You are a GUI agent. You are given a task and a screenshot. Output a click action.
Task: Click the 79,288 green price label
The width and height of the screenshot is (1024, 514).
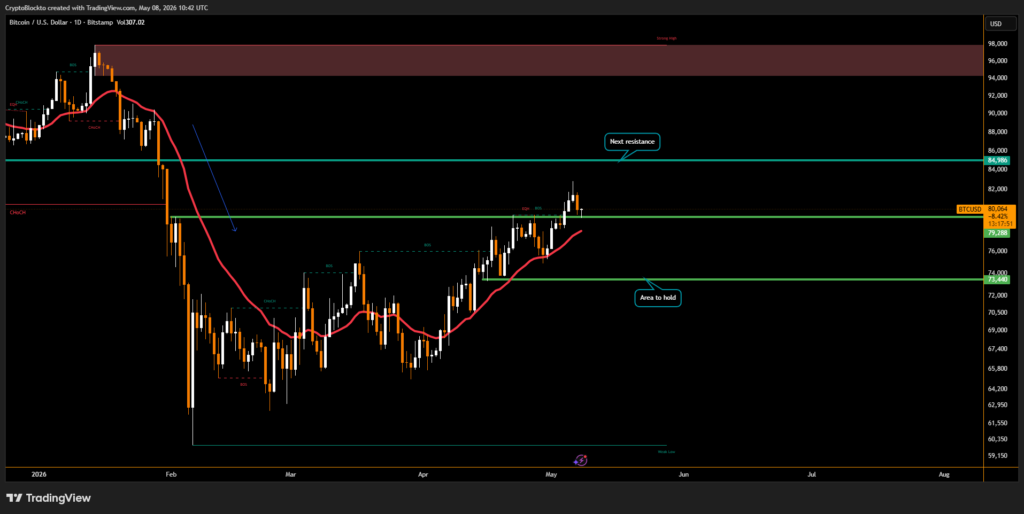pos(996,233)
